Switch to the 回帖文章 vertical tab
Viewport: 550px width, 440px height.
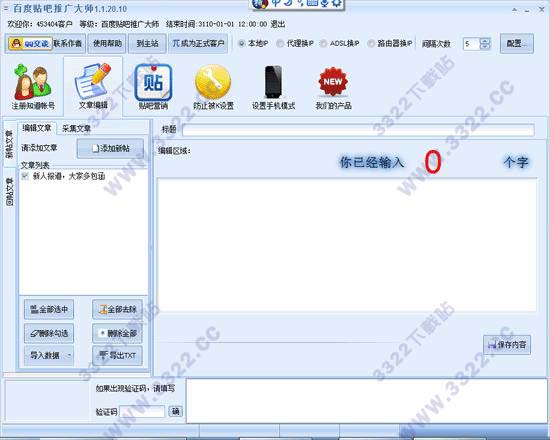(x=9, y=192)
